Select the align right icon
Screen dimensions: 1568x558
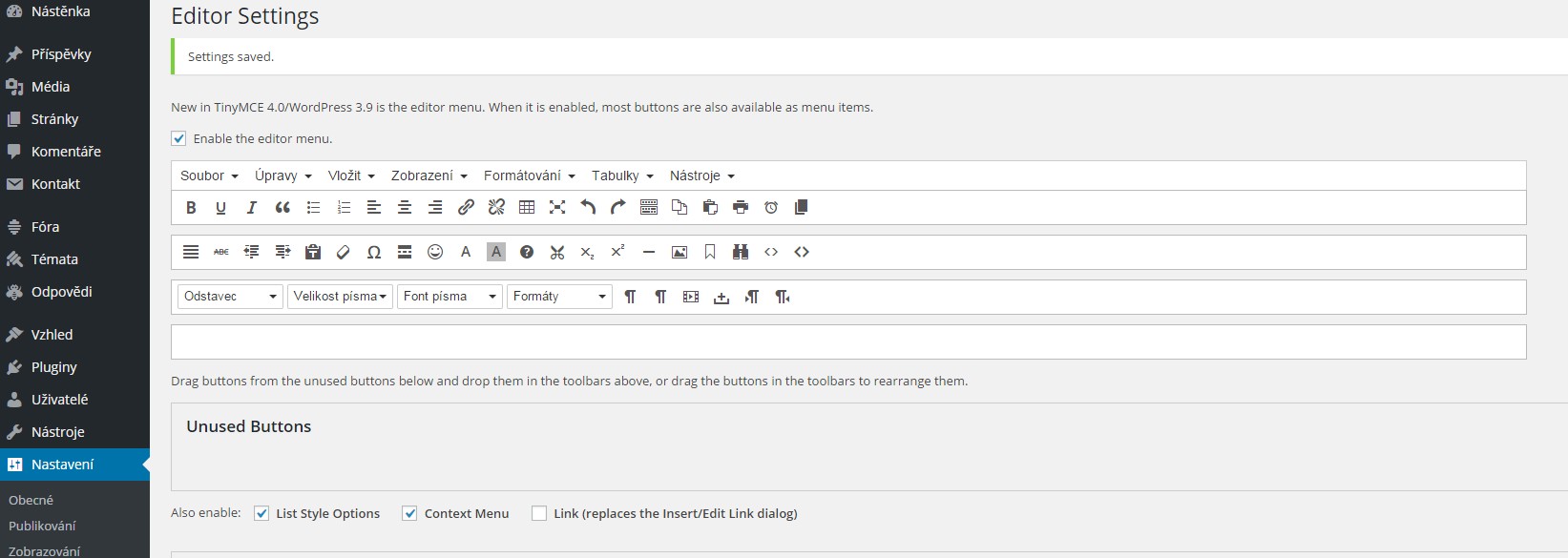[435, 207]
